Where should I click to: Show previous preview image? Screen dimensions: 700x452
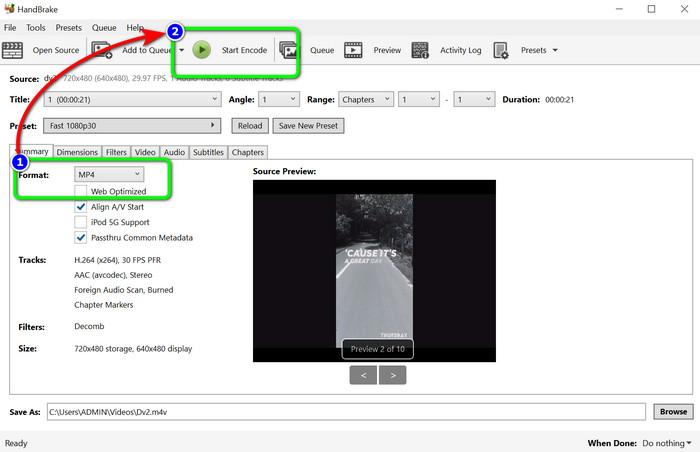[363, 375]
